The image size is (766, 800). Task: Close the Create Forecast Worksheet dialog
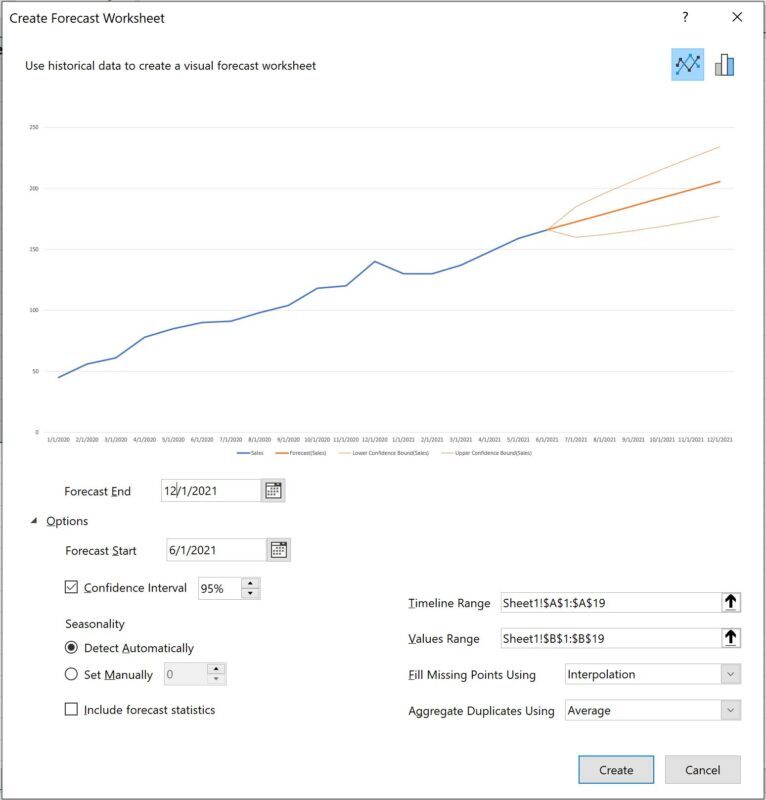(x=737, y=17)
